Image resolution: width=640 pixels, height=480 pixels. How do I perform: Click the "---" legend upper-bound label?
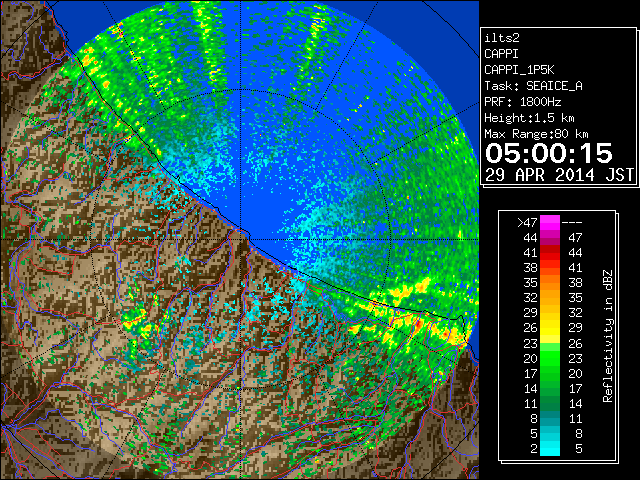tap(572, 222)
